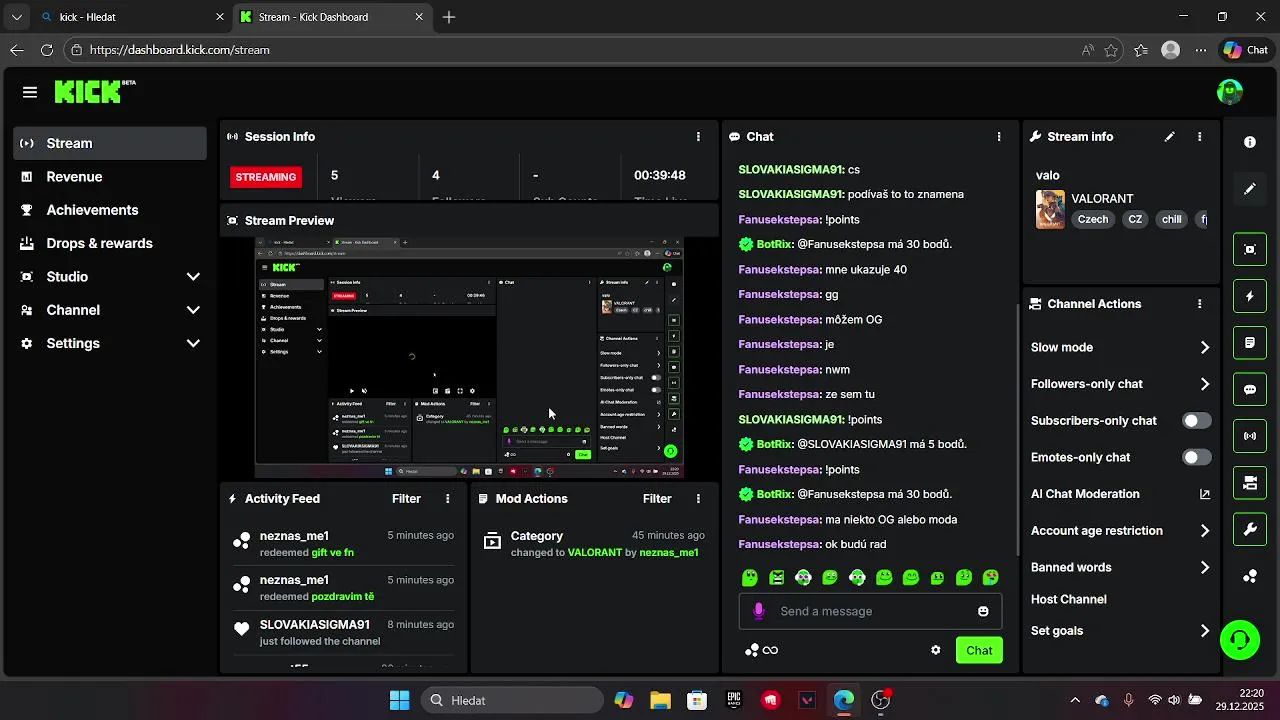1280x720 pixels.
Task: Click the browser address bar URL
Action: tap(180, 50)
